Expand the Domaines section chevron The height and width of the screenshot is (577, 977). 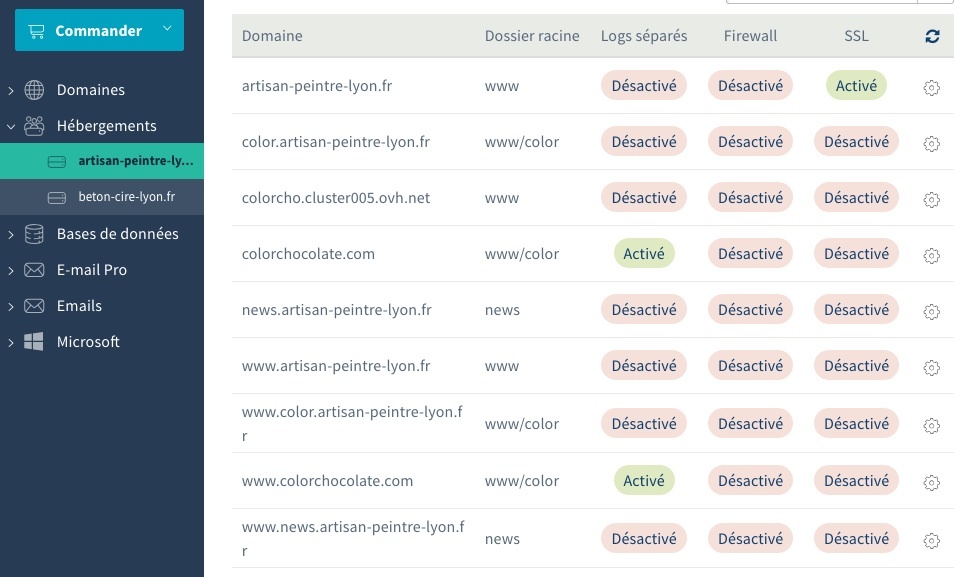tap(11, 90)
